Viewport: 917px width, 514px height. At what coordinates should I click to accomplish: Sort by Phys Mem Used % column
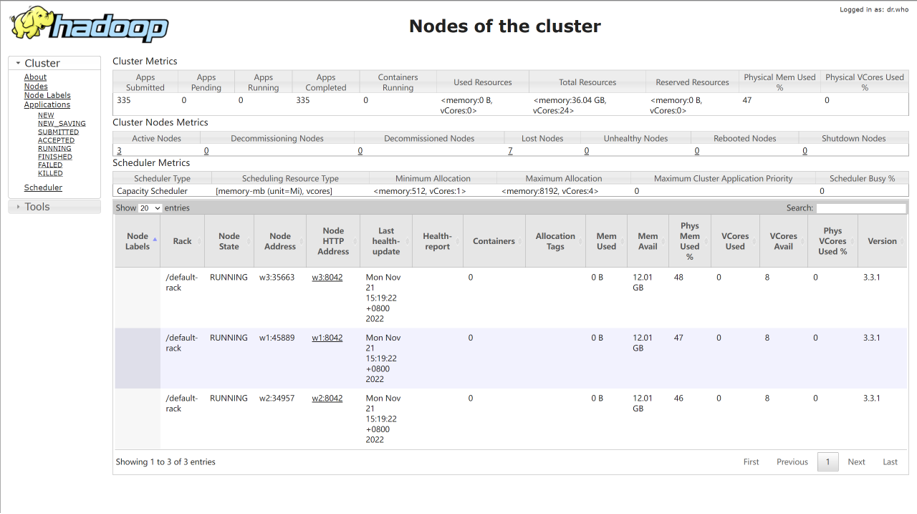[690, 241]
